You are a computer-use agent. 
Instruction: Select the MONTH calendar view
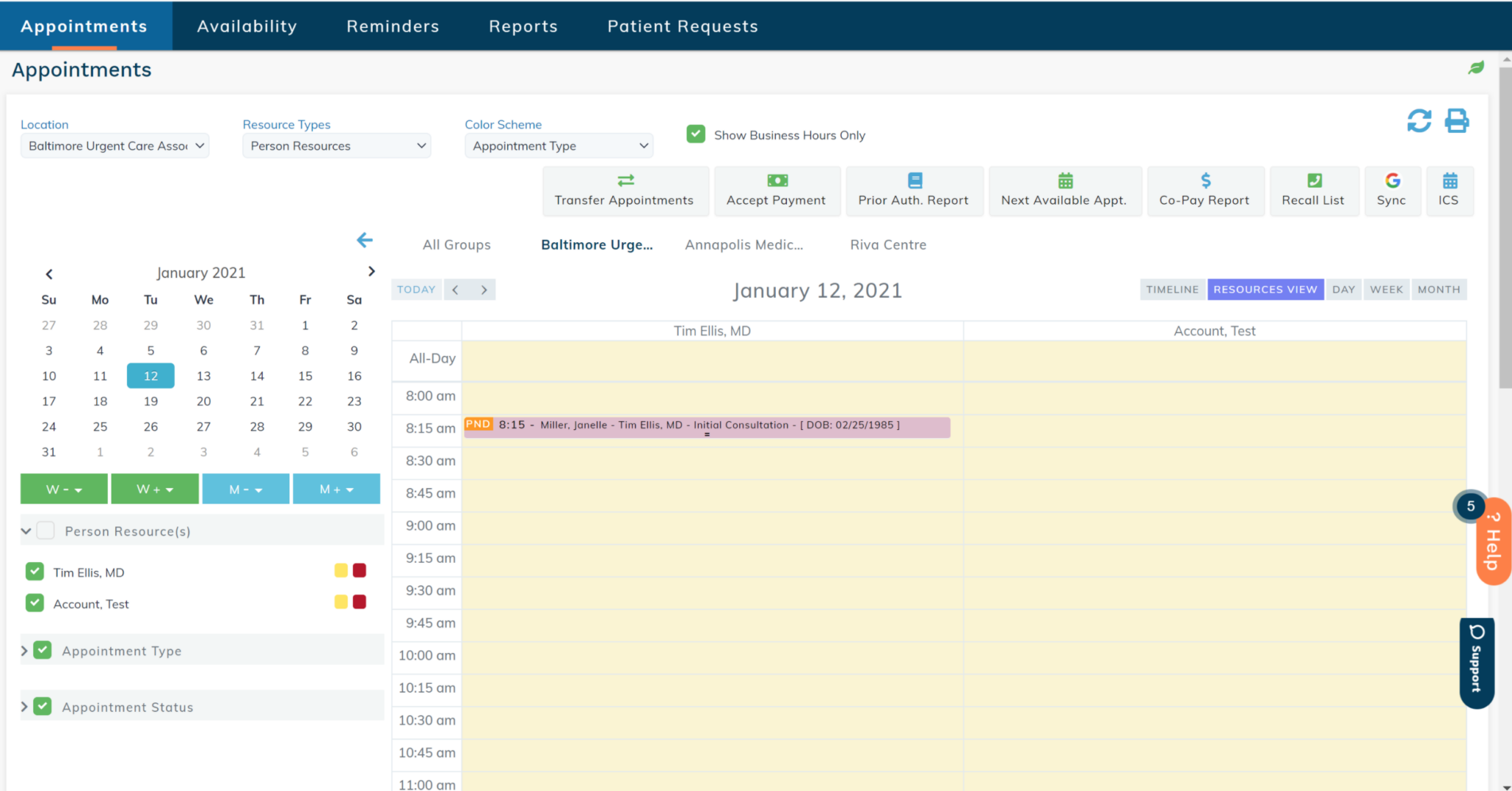[1438, 289]
